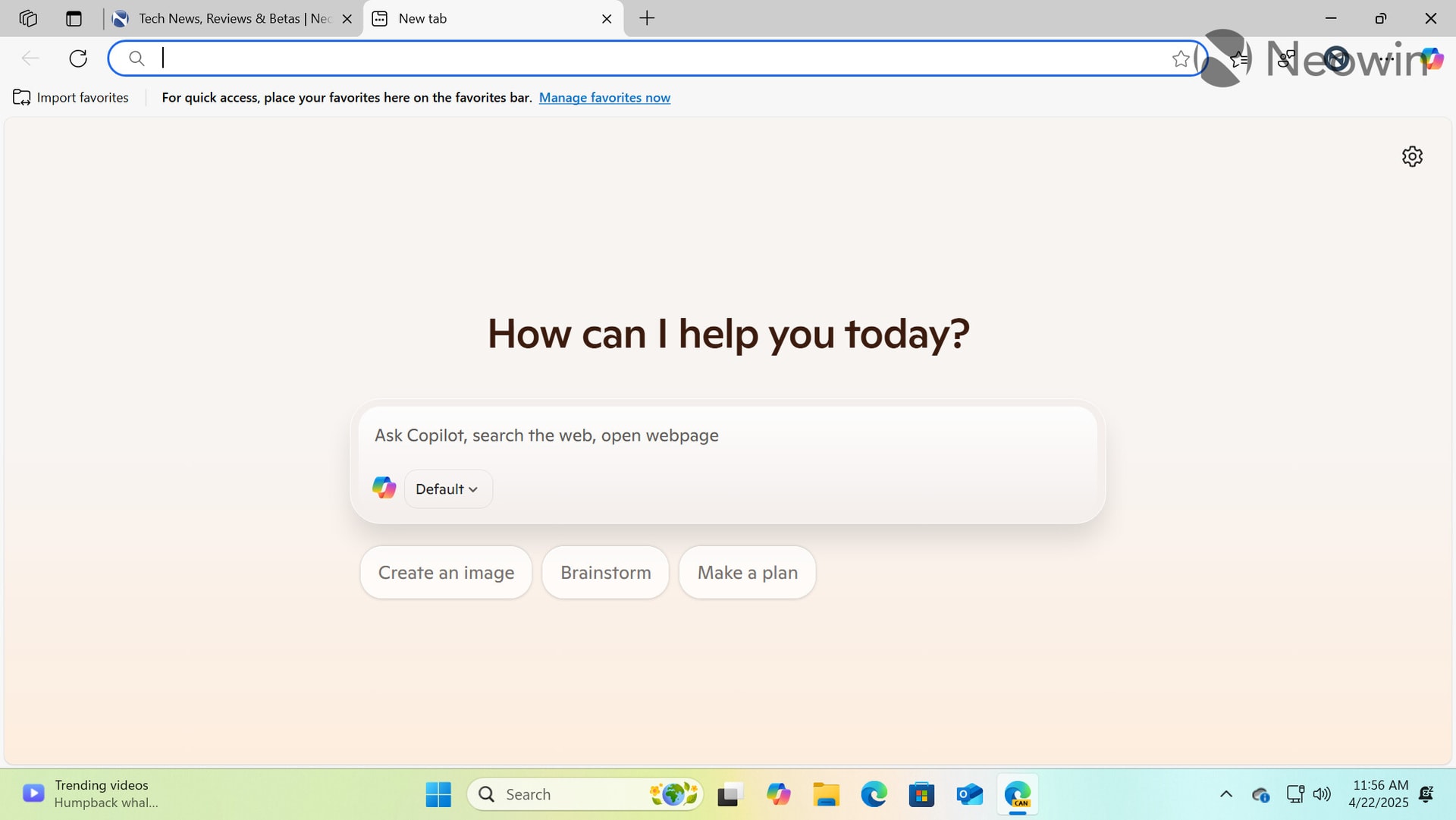This screenshot has width=1456, height=820.
Task: Open the tab actions menu icon
Action: [x=74, y=18]
